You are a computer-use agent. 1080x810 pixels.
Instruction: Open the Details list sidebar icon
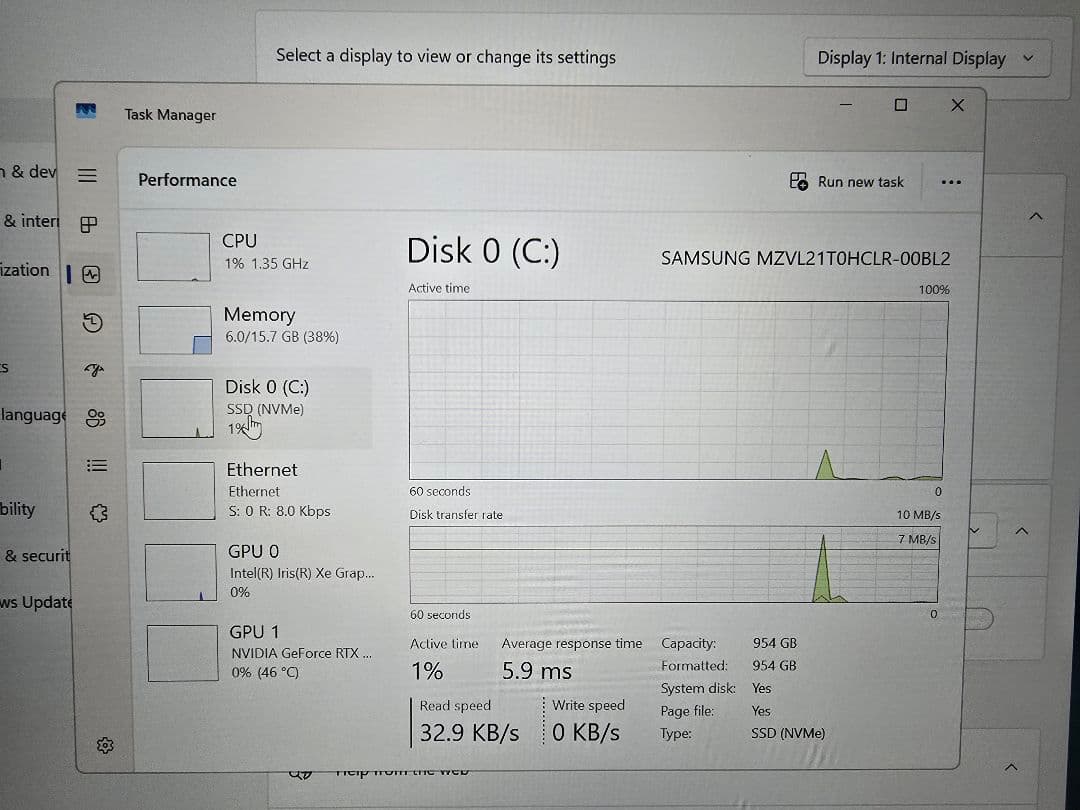pos(97,466)
